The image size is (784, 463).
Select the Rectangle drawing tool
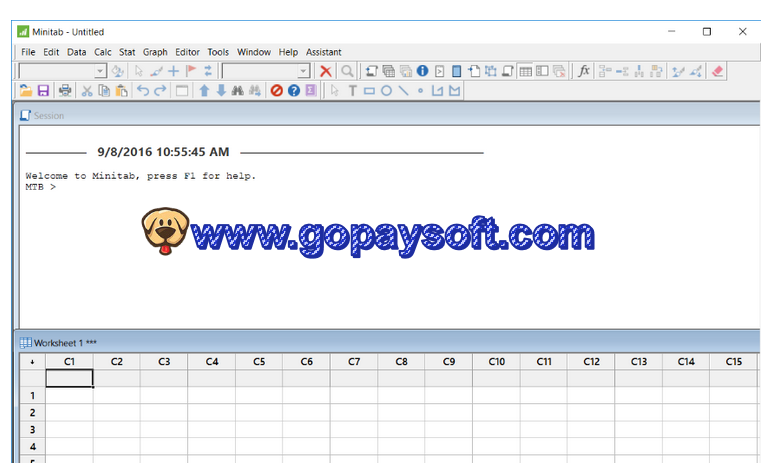click(x=370, y=90)
